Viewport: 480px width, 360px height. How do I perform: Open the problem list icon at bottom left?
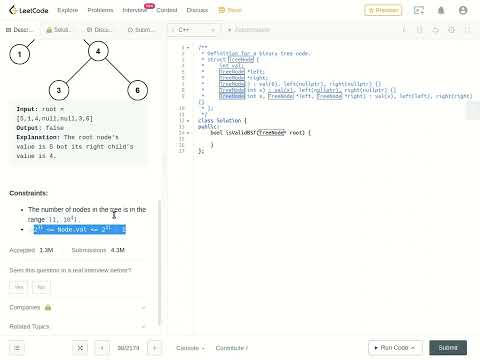[x=17, y=348]
